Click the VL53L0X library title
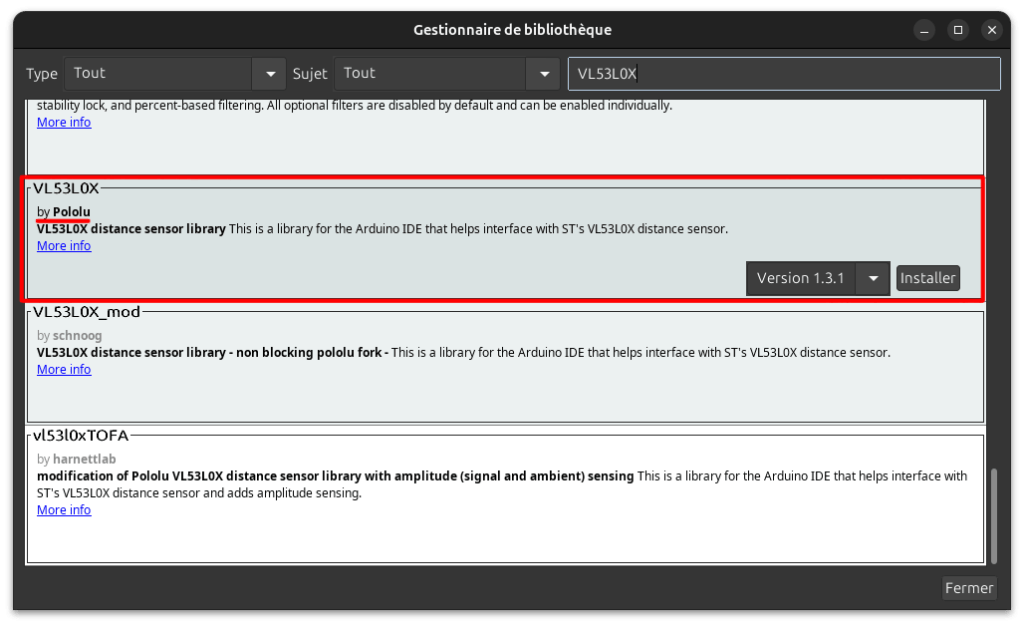 pos(66,189)
